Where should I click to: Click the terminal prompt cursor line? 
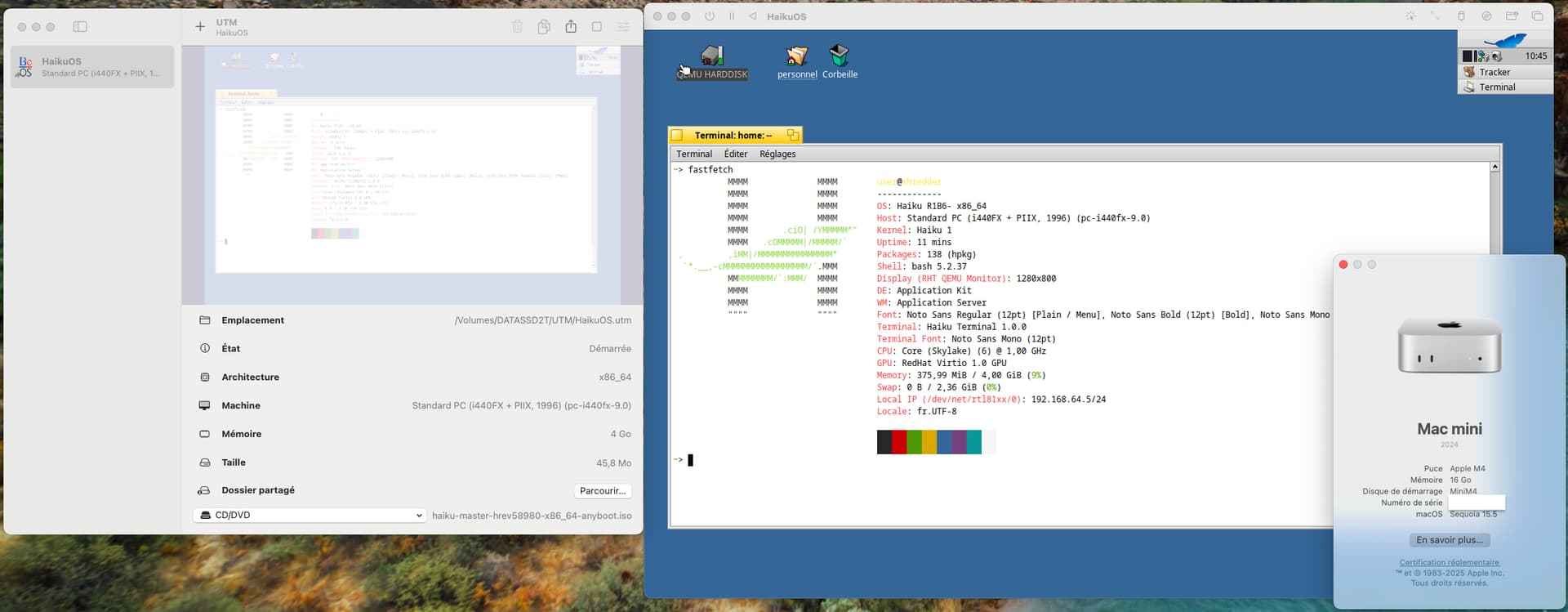tap(691, 460)
